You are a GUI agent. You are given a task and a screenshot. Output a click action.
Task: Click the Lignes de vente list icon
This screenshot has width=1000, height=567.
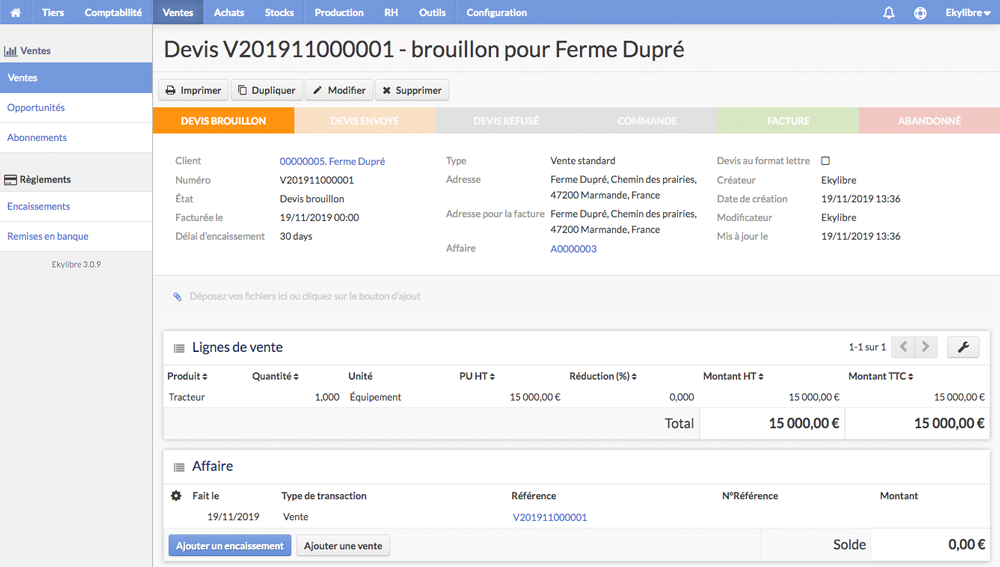click(x=179, y=348)
